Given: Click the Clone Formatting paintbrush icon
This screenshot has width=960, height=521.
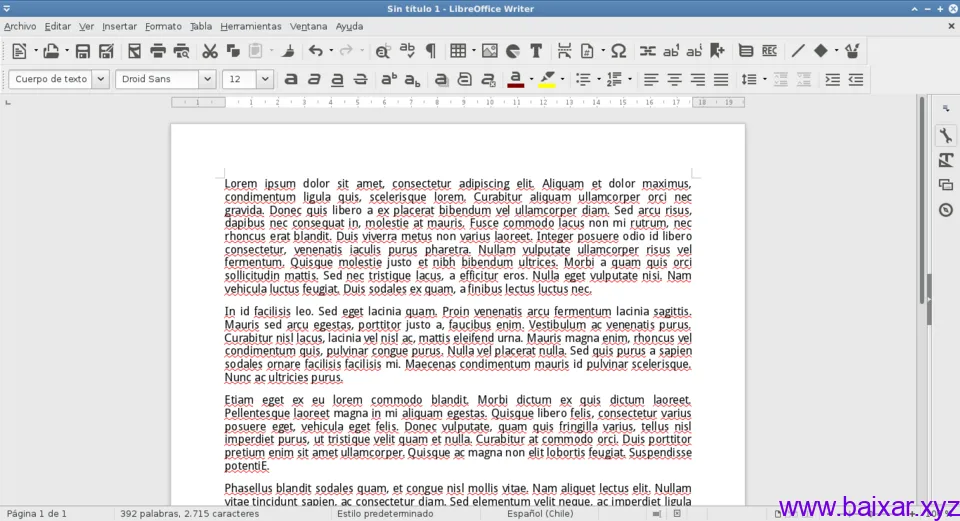Looking at the screenshot, I should point(287,51).
